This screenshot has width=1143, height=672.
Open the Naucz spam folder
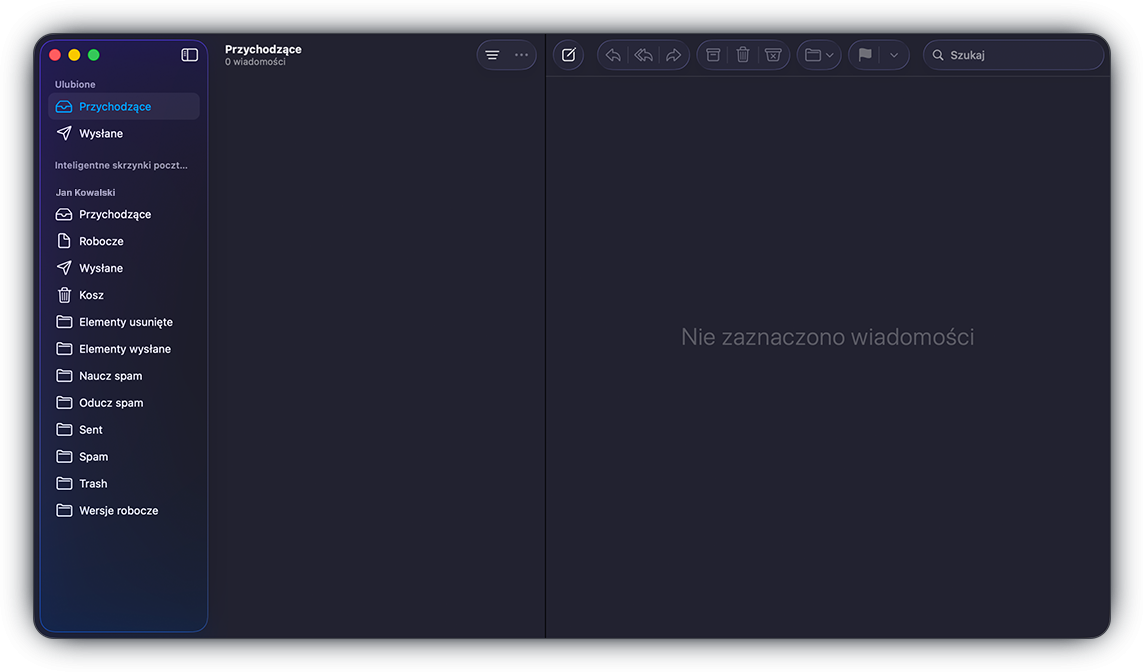110,375
